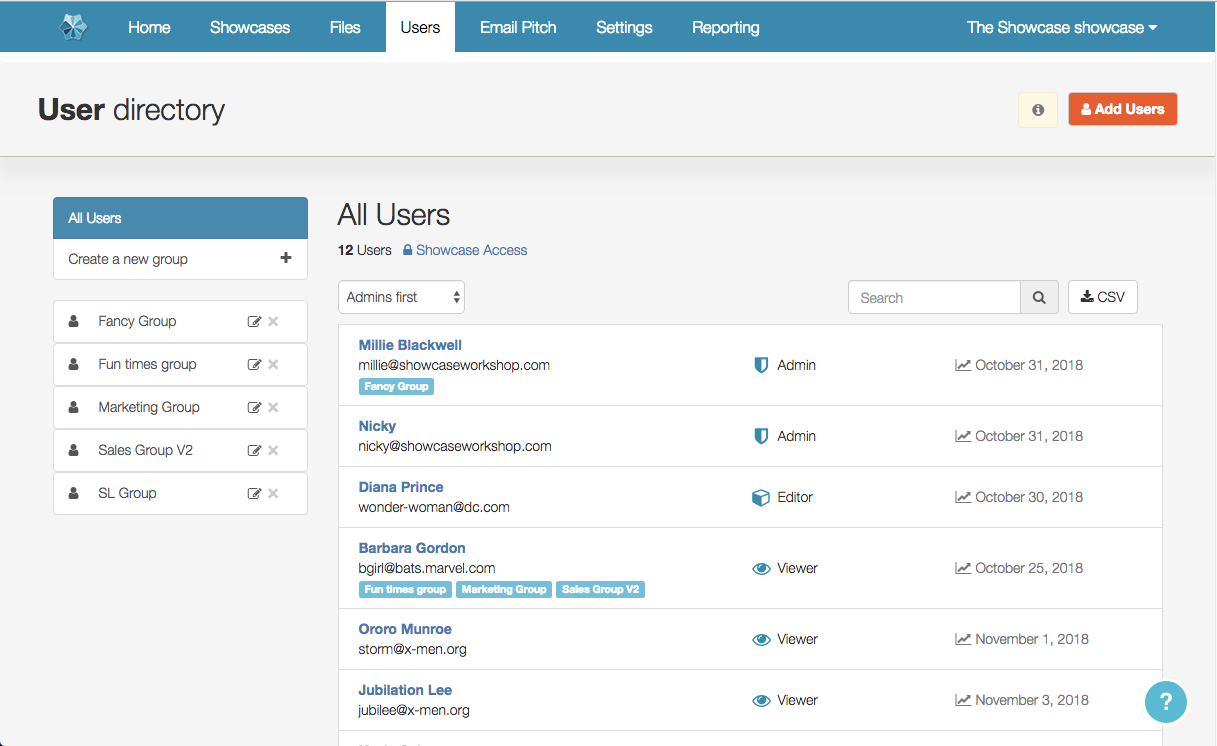Viewport: 1217px width, 746px height.
Task: Click Nicky's Admin shield icon
Action: (761, 436)
